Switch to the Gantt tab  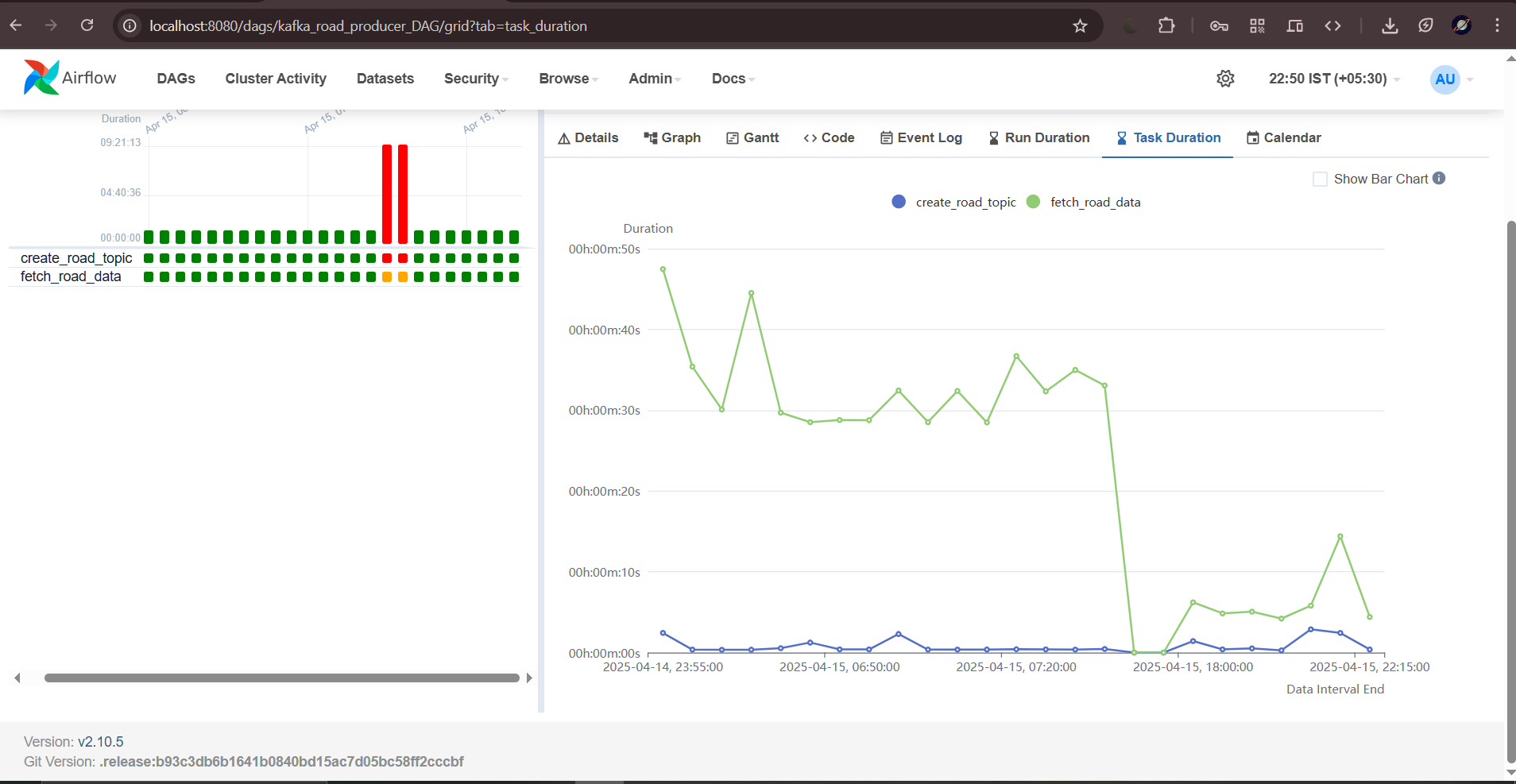(x=752, y=138)
